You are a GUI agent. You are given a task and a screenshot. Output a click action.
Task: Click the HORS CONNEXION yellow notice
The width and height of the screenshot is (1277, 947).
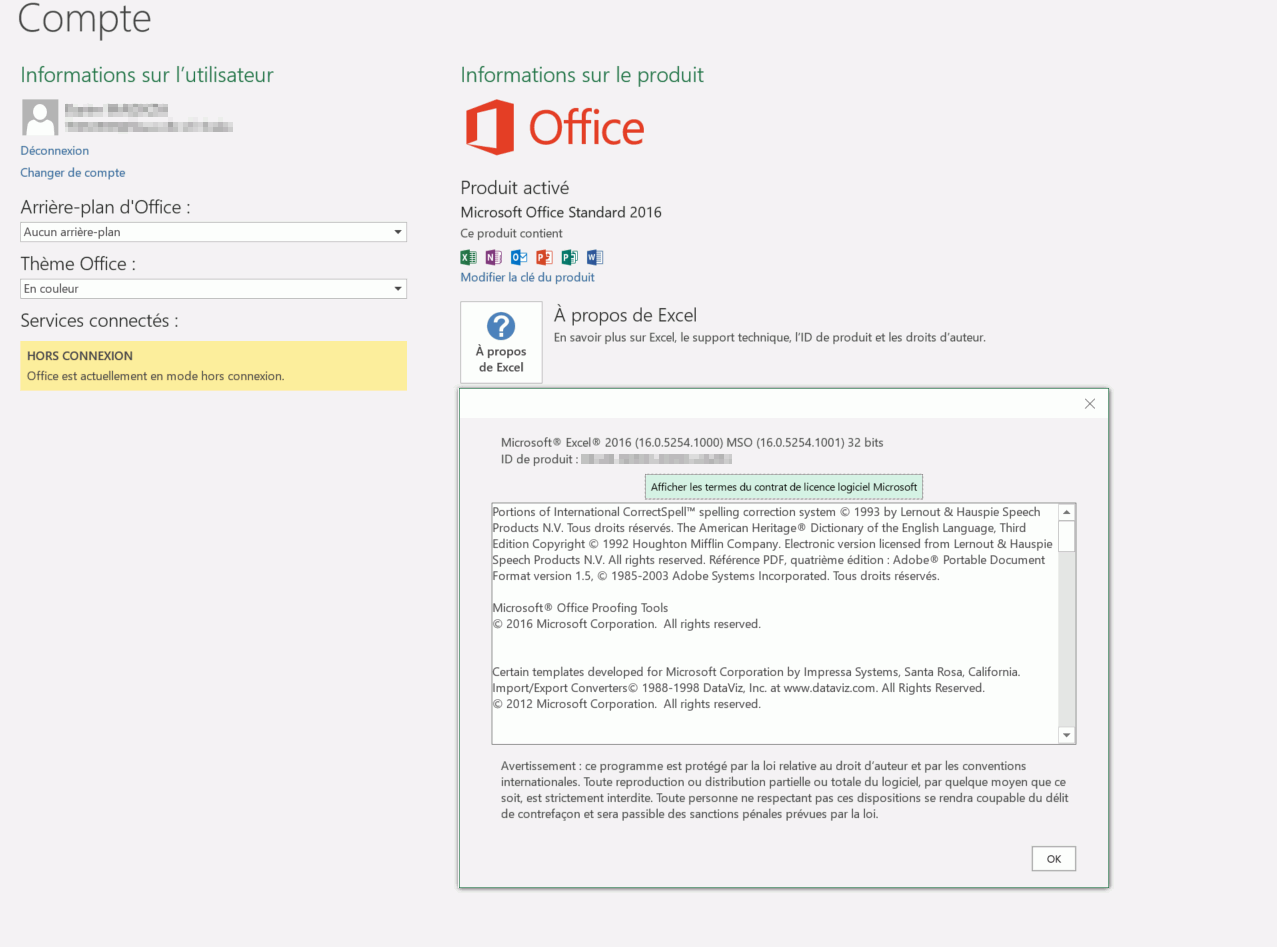[213, 366]
